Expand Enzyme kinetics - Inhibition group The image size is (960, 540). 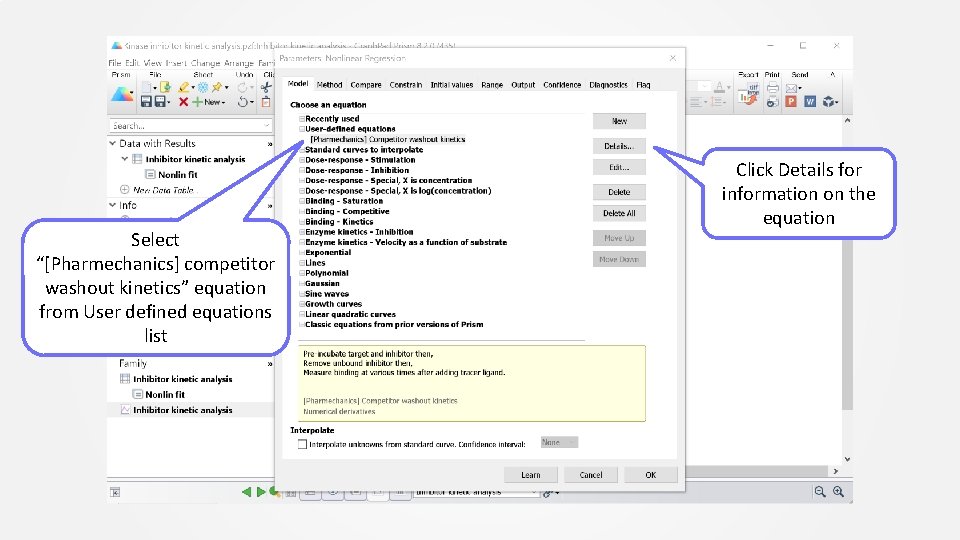302,232
